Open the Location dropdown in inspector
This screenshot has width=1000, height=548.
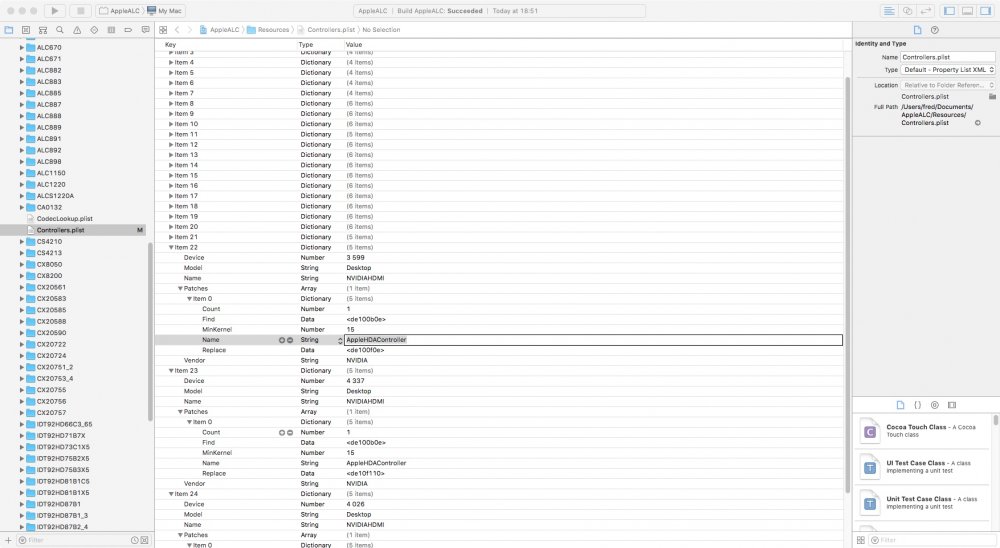tap(948, 85)
